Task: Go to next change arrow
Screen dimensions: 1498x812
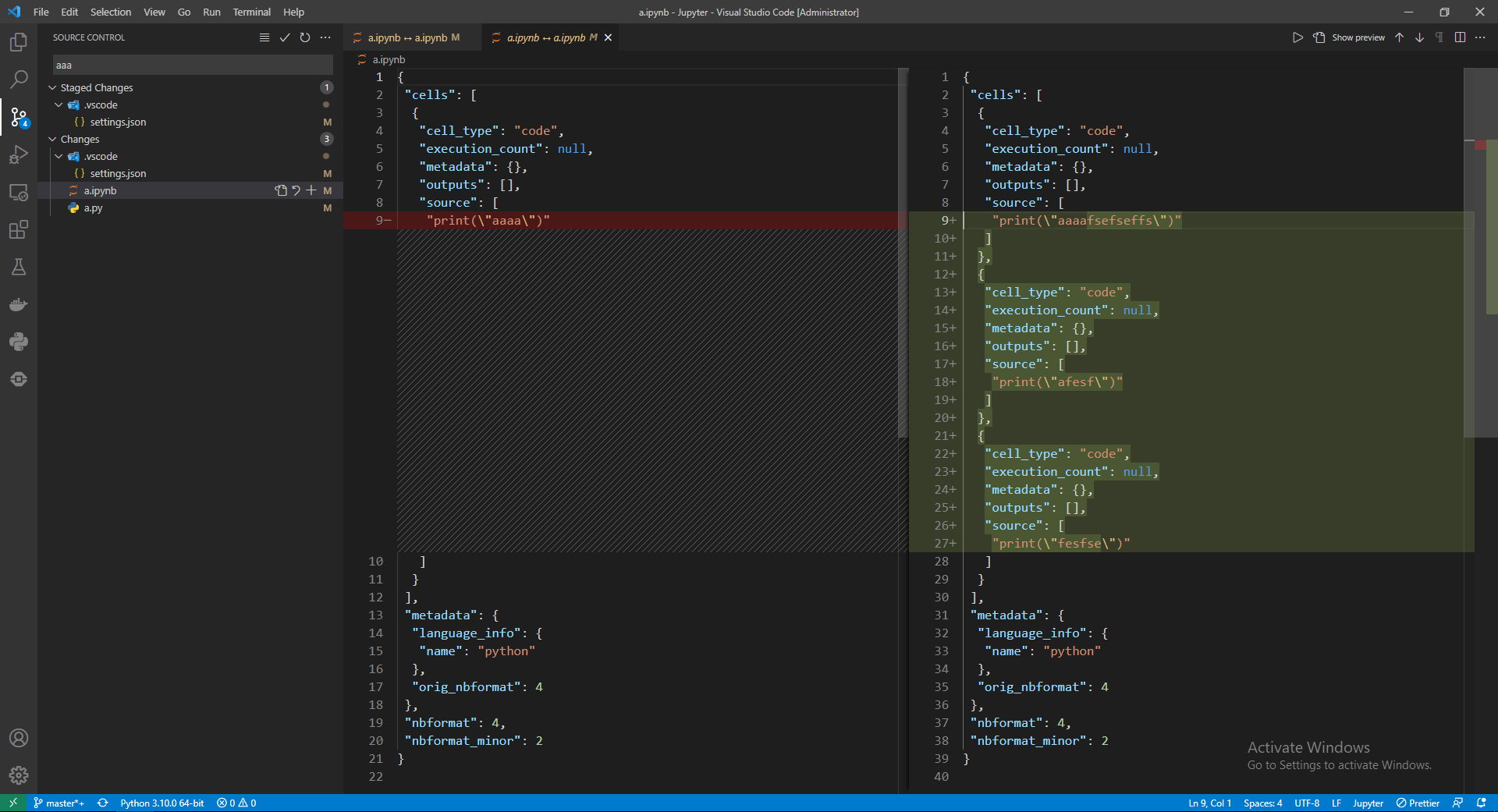Action: coord(1420,37)
